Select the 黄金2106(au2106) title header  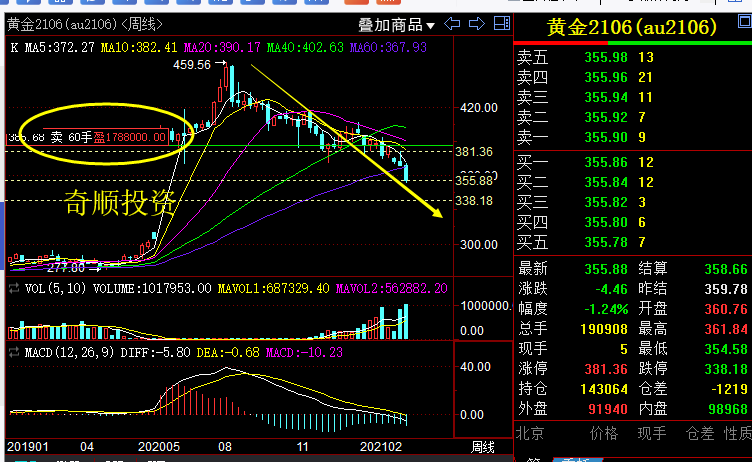[632, 26]
